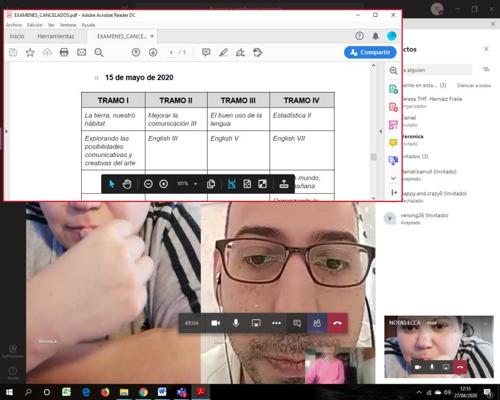Viewport: 500px width, 400px height.
Task: Open the zoom search tool in Acrobat right pane
Action: [393, 71]
